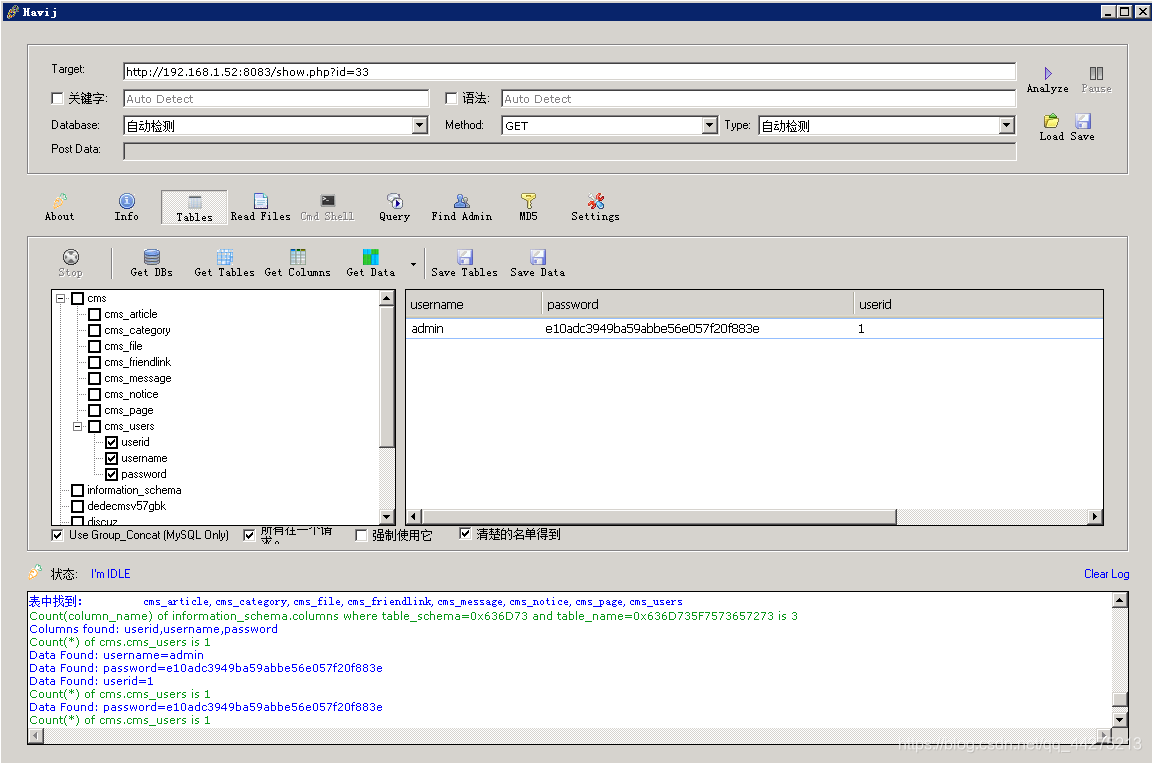The width and height of the screenshot is (1152, 763).
Task: Toggle the 清楚的名单得到 checkbox
Action: click(465, 534)
